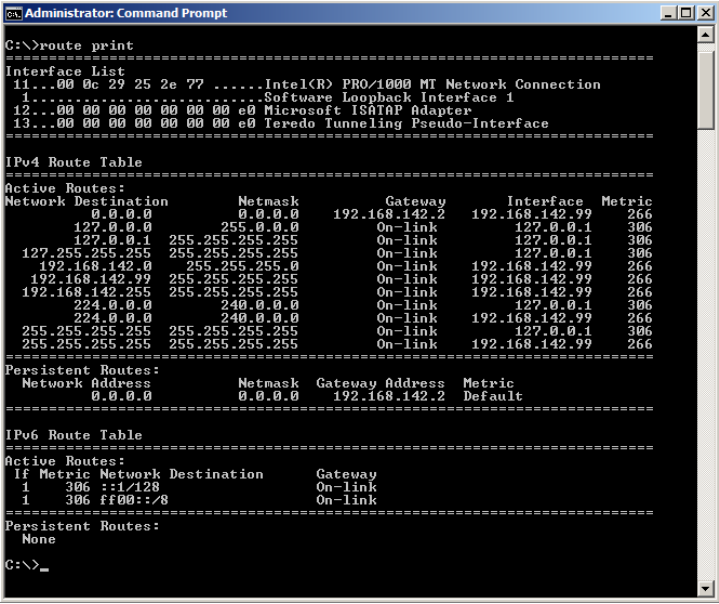The height and width of the screenshot is (604, 719).
Task: Click the final C:\> prompt line
Action: 27,565
